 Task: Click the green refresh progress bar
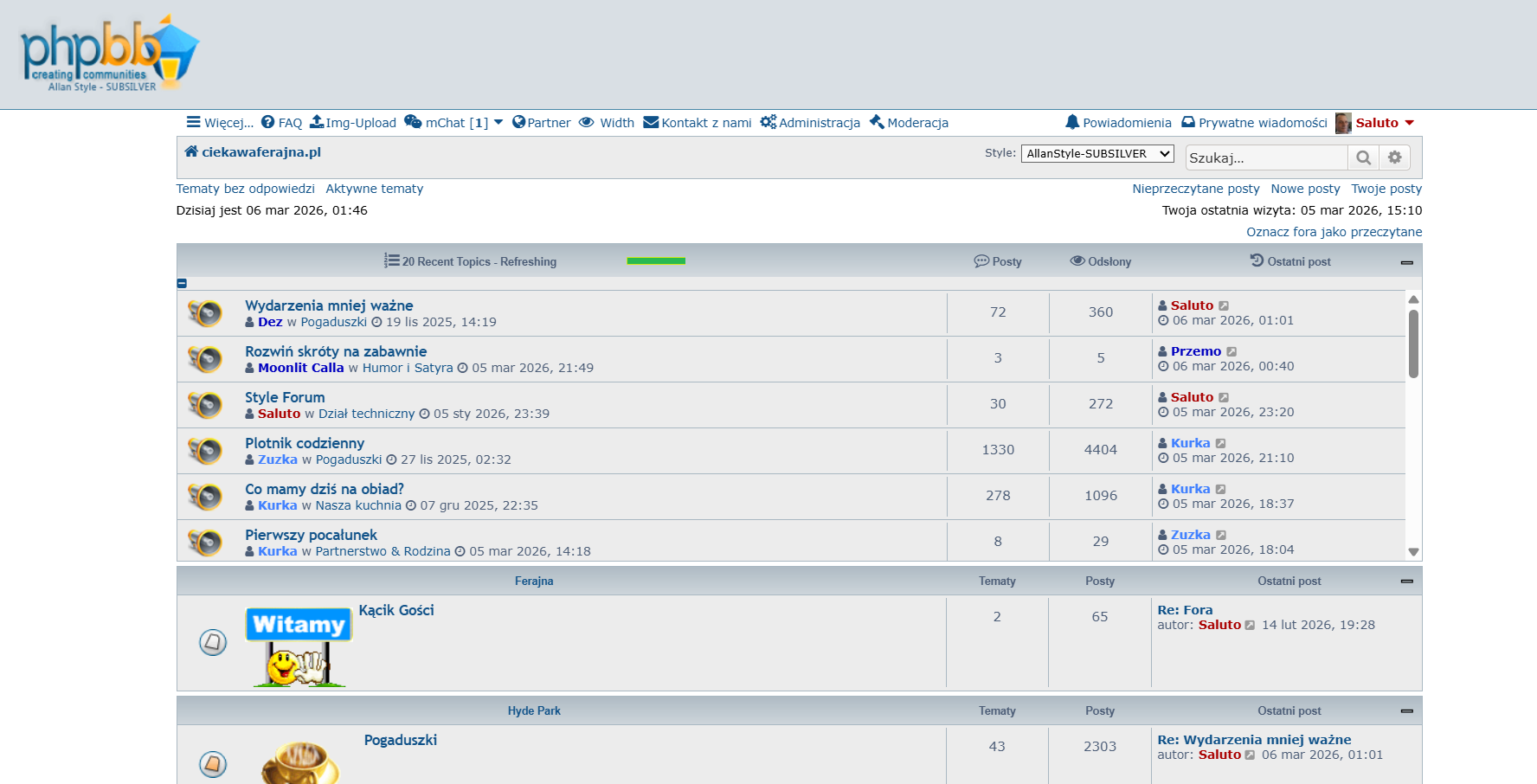pyautogui.click(x=655, y=261)
